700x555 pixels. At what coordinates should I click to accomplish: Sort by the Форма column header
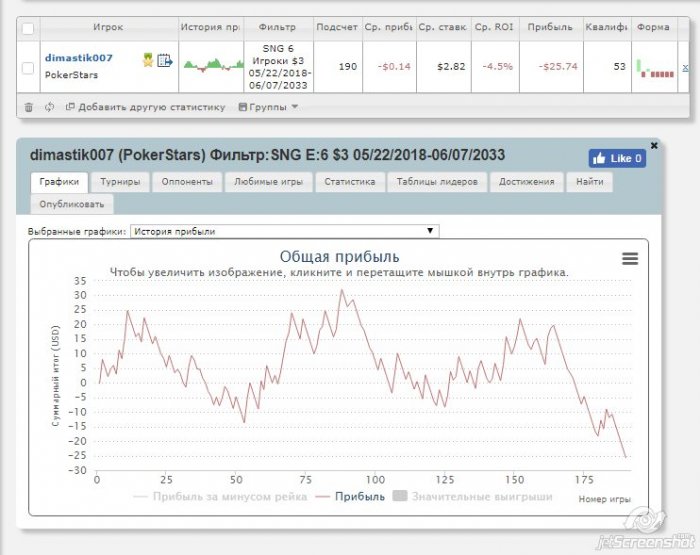tap(653, 27)
